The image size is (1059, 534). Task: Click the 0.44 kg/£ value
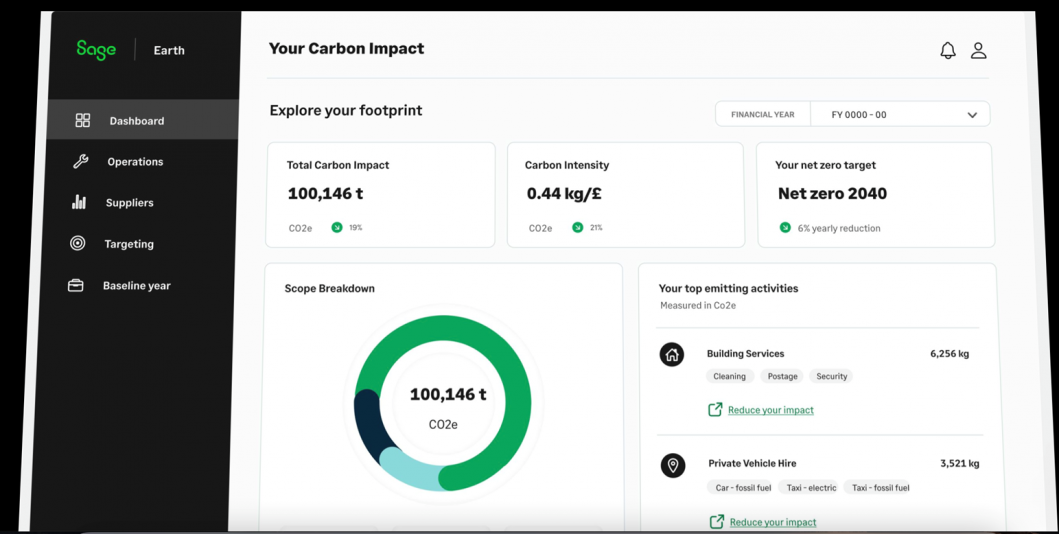pyautogui.click(x=564, y=194)
